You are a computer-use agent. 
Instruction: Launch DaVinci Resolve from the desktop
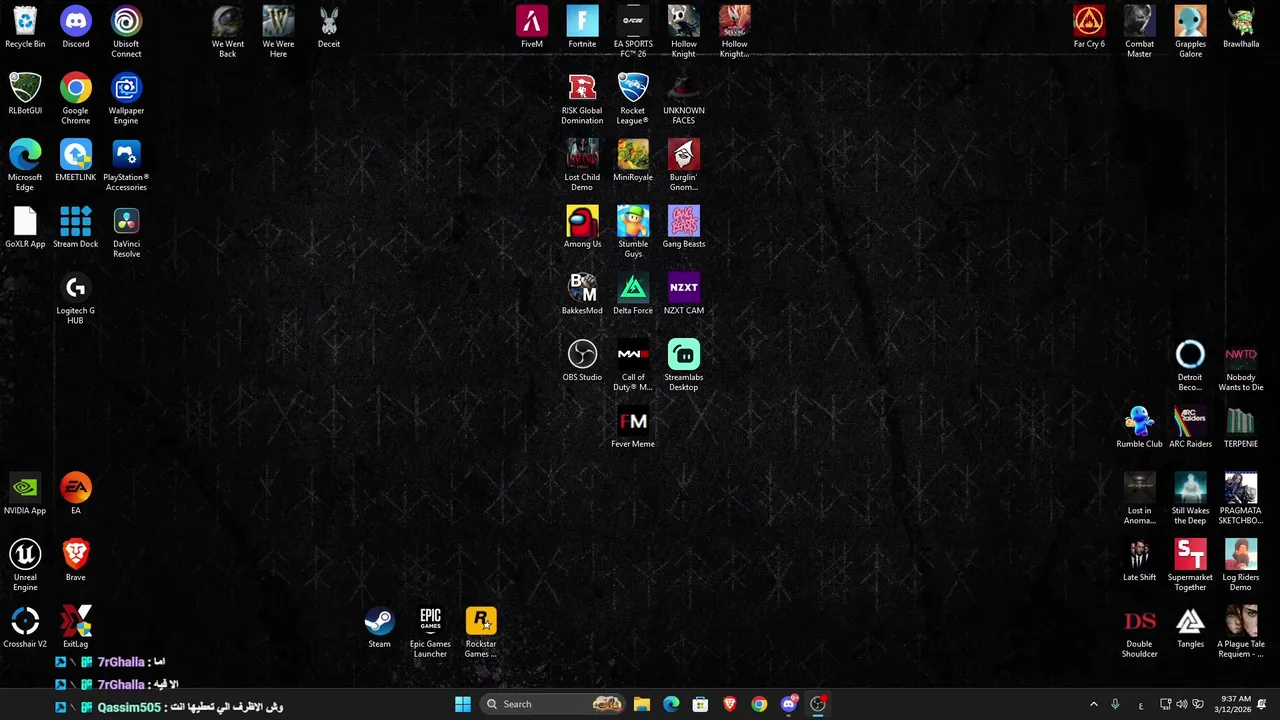click(x=126, y=232)
